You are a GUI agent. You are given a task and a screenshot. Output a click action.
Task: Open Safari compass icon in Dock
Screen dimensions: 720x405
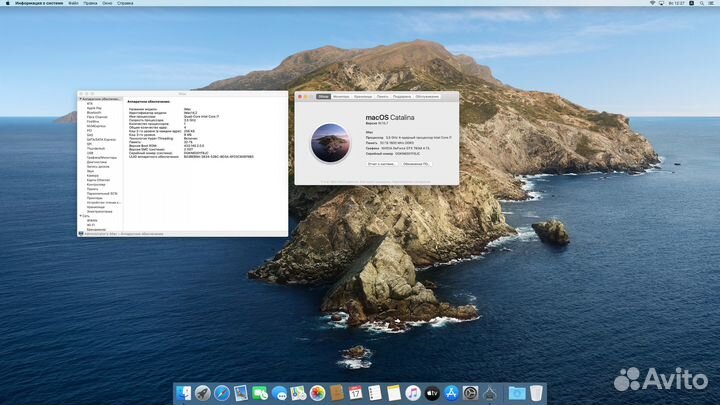[x=222, y=393]
